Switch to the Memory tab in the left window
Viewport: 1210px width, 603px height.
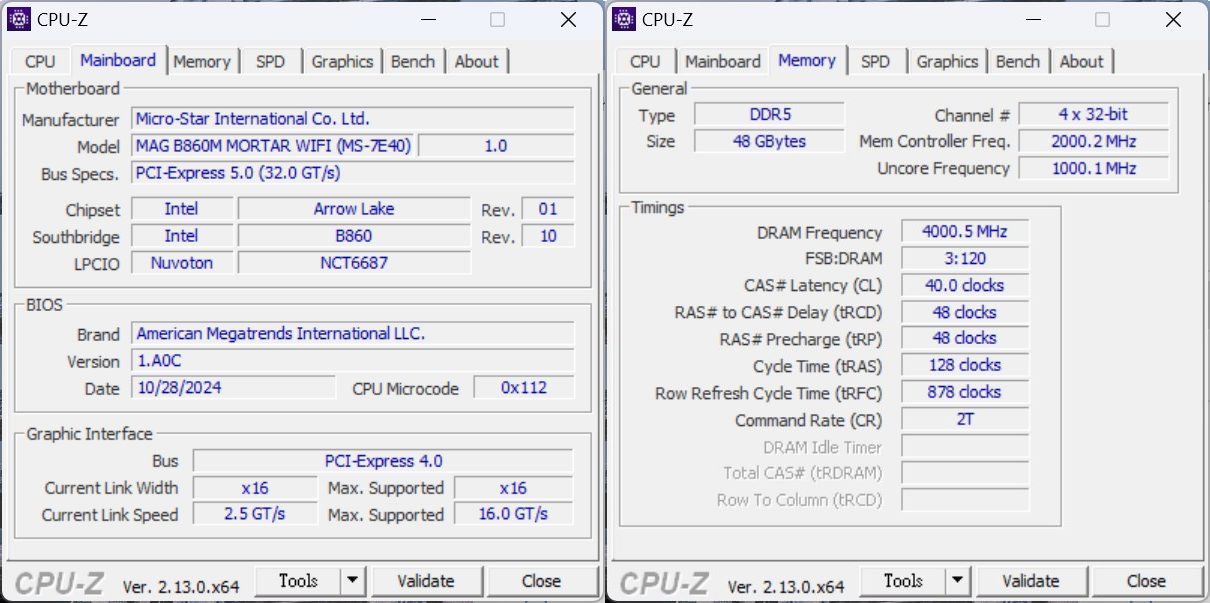(x=202, y=61)
